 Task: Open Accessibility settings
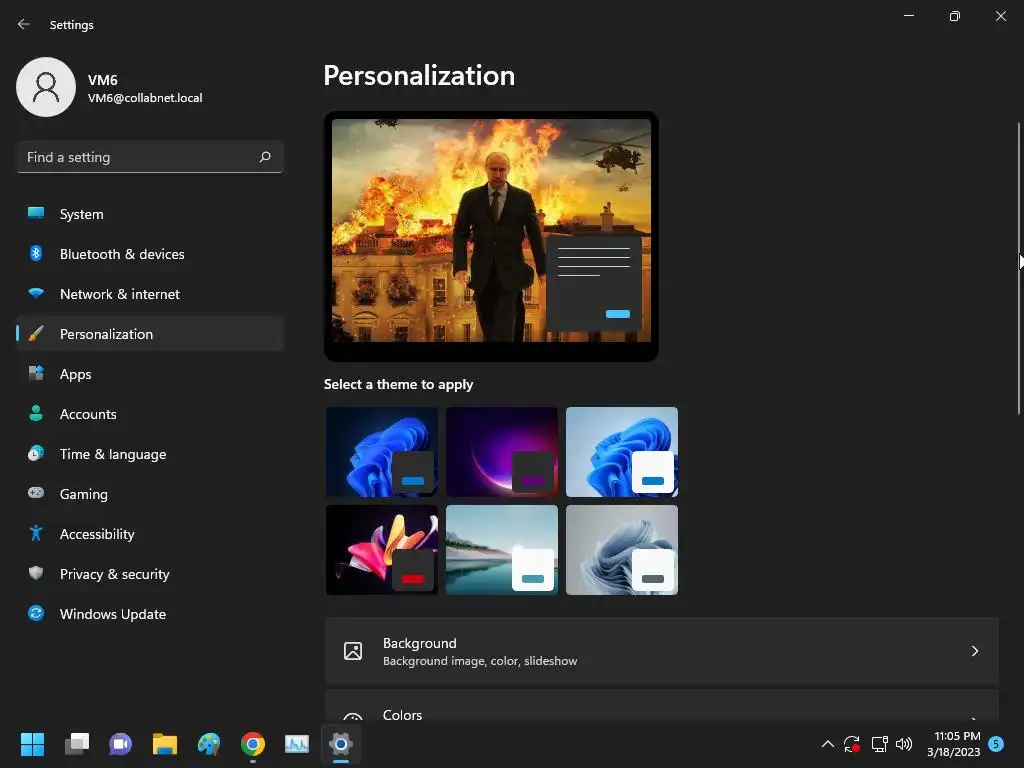pyautogui.click(x=150, y=534)
